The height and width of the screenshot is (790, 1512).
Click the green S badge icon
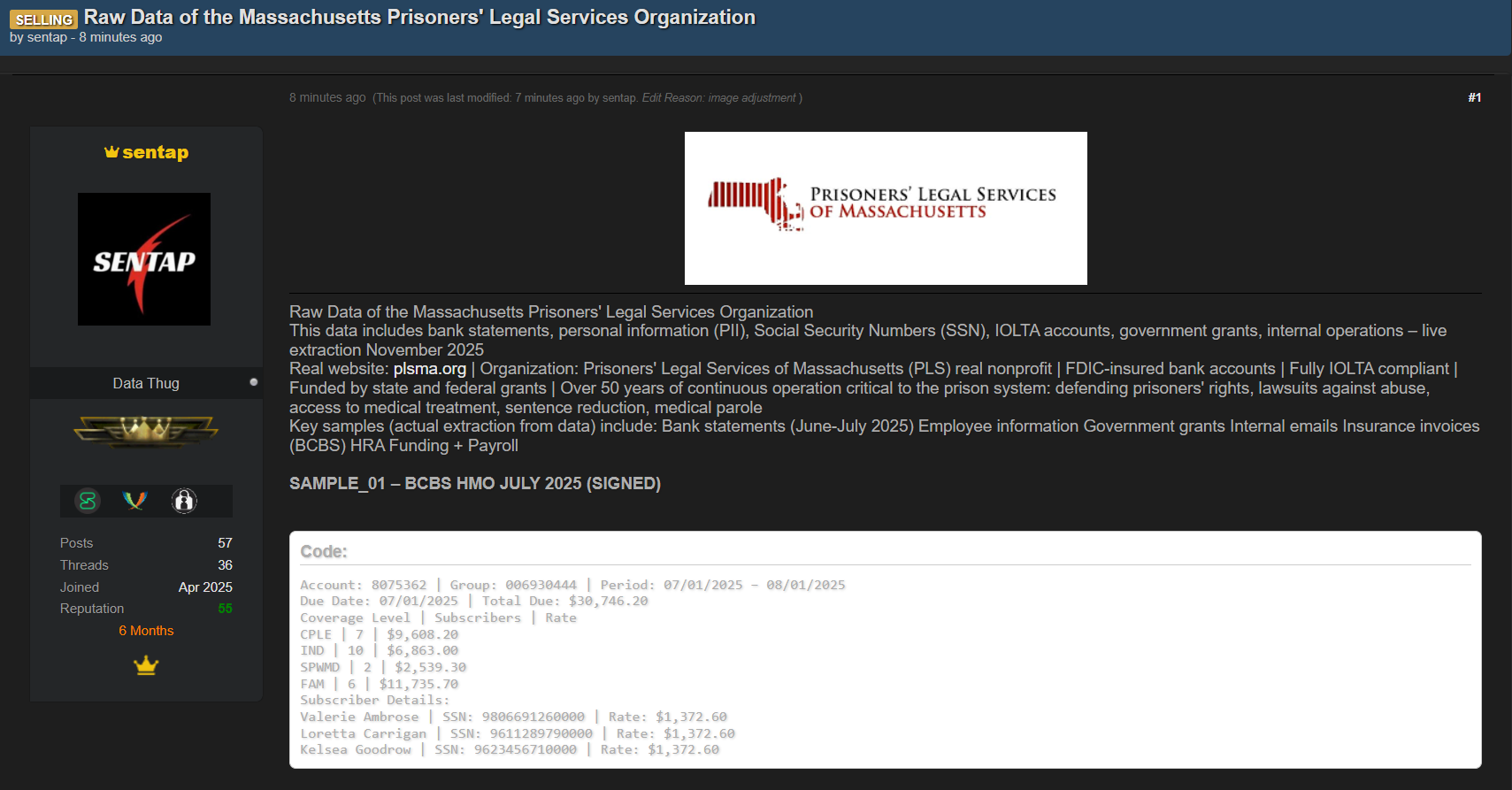click(x=88, y=501)
